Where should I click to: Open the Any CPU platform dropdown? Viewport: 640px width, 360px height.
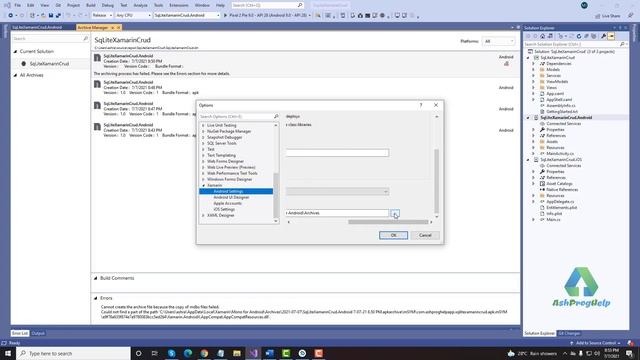tap(133, 15)
